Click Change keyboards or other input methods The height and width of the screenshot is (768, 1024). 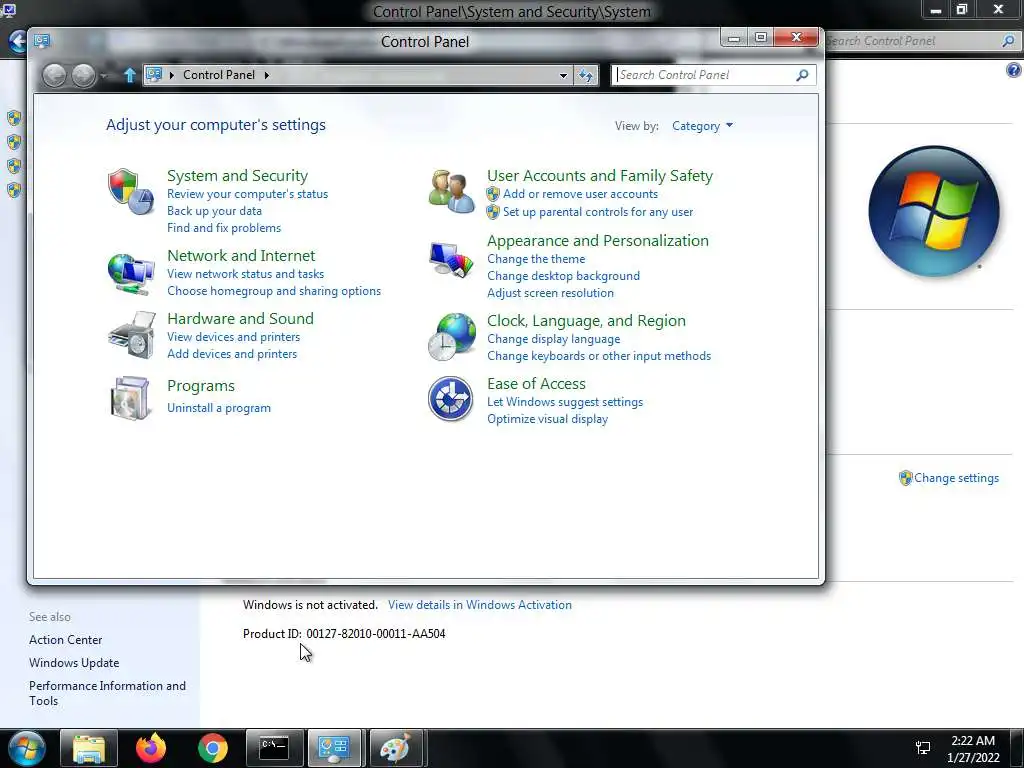[x=599, y=356]
